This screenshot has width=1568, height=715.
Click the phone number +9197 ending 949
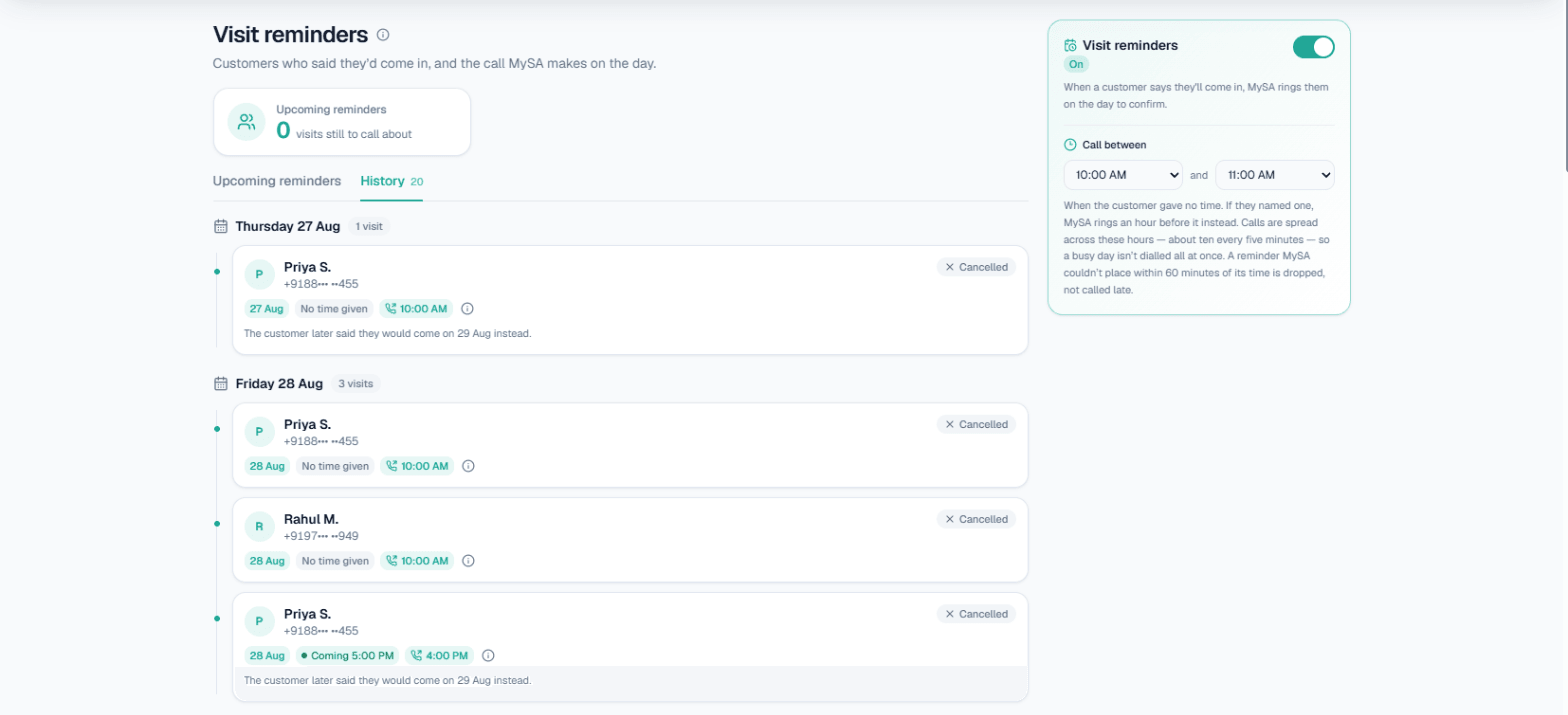pos(321,536)
